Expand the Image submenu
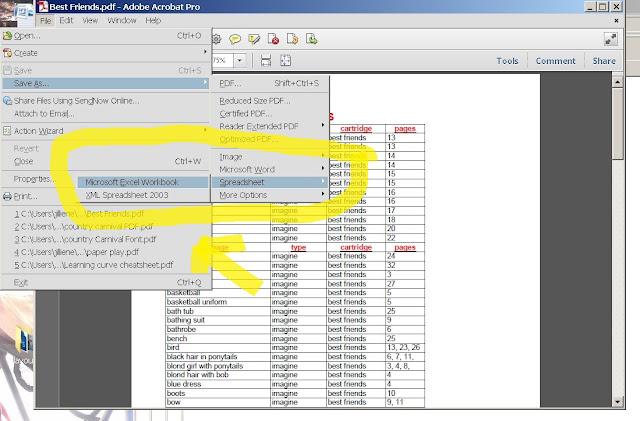Viewport: 640px width, 421px height. (269, 157)
